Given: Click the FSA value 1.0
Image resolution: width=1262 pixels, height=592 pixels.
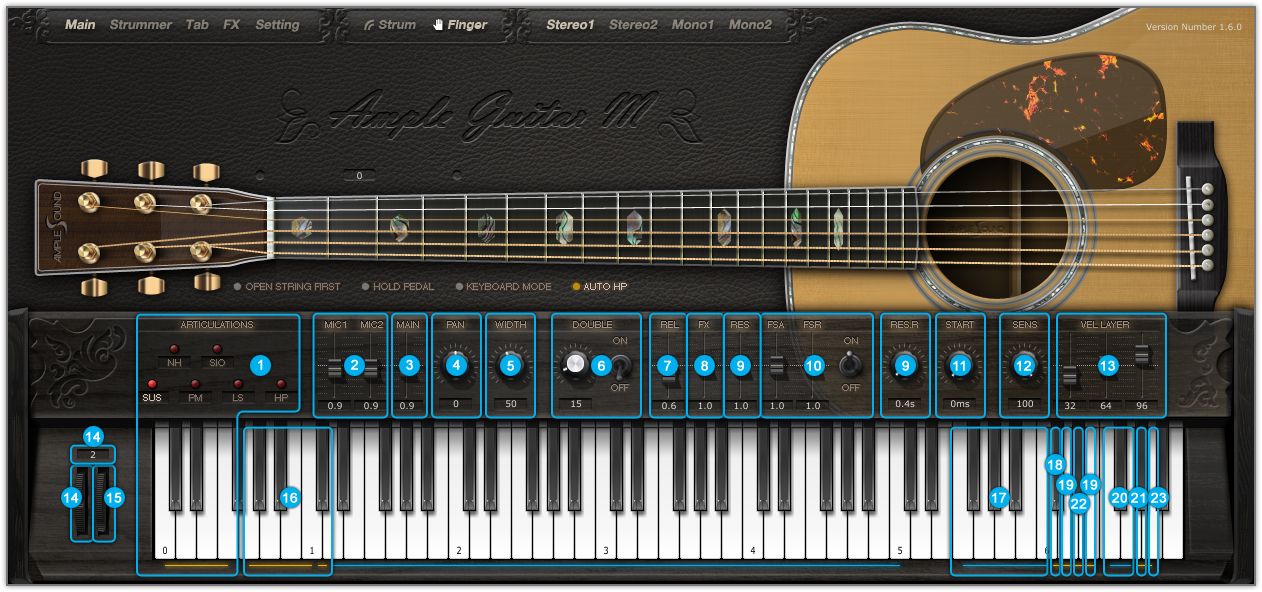Looking at the screenshot, I should (776, 405).
